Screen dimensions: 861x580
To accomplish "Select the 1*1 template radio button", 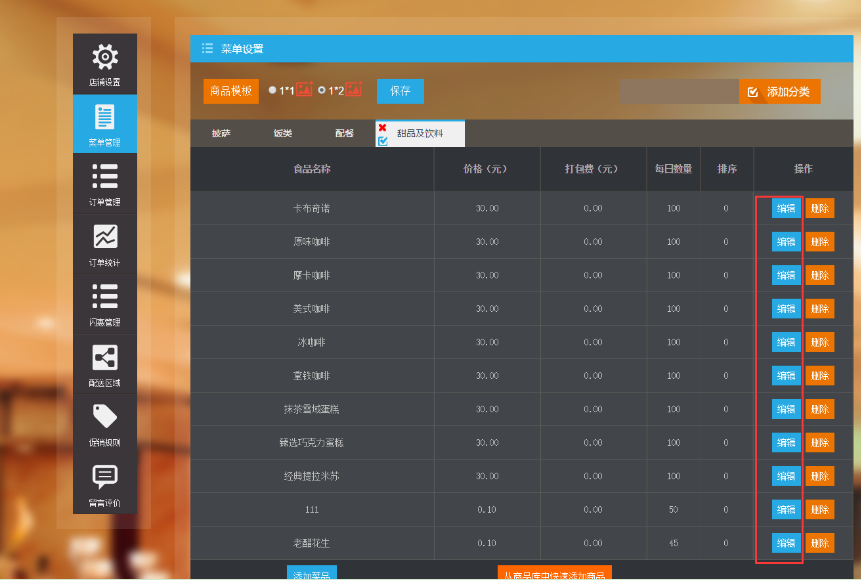I will [x=272, y=90].
